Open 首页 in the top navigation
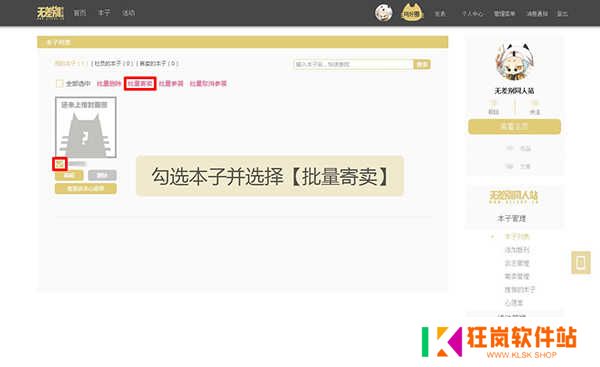Image resolution: width=600 pixels, height=367 pixels. click(x=80, y=13)
